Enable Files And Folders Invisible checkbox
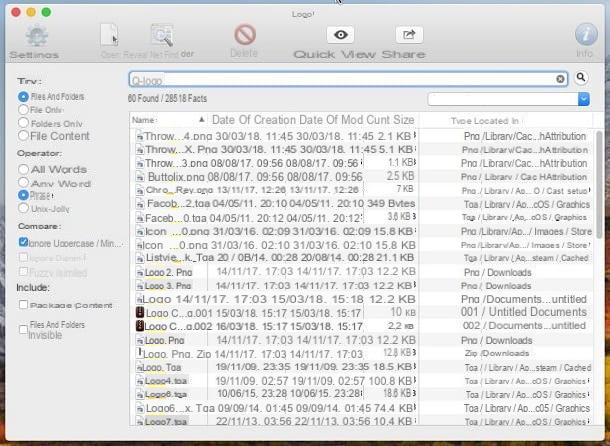 click(x=23, y=330)
